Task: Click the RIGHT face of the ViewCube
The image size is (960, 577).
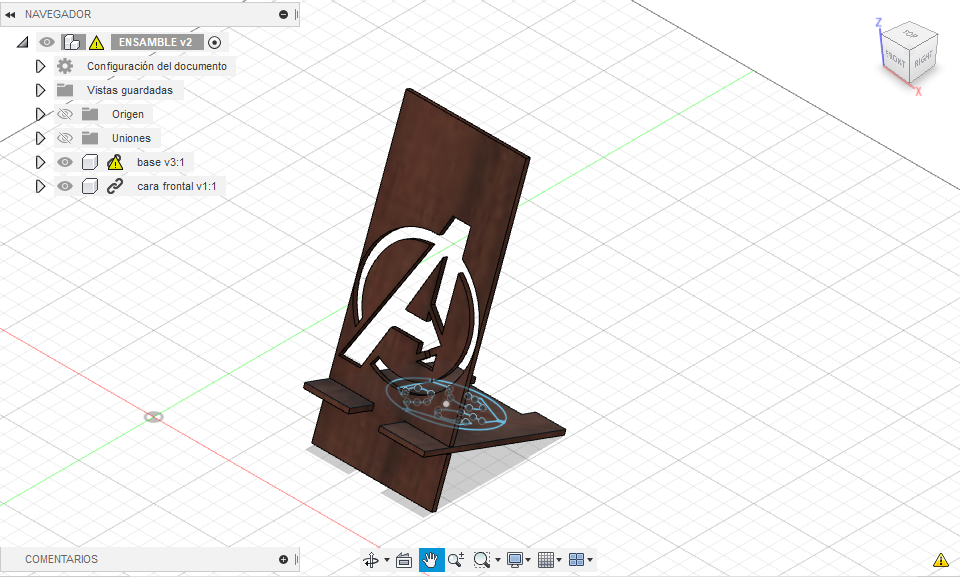Action: 923,59
